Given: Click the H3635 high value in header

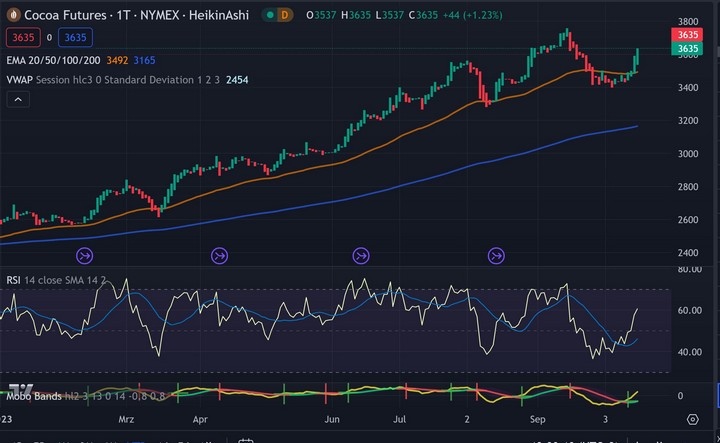Looking at the screenshot, I should pos(356,15).
